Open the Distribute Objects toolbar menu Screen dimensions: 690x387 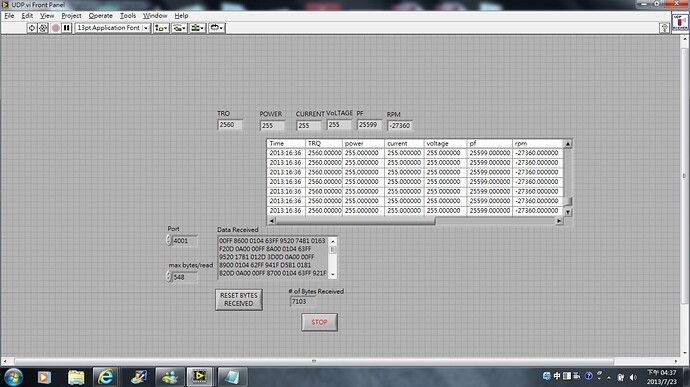(179, 28)
